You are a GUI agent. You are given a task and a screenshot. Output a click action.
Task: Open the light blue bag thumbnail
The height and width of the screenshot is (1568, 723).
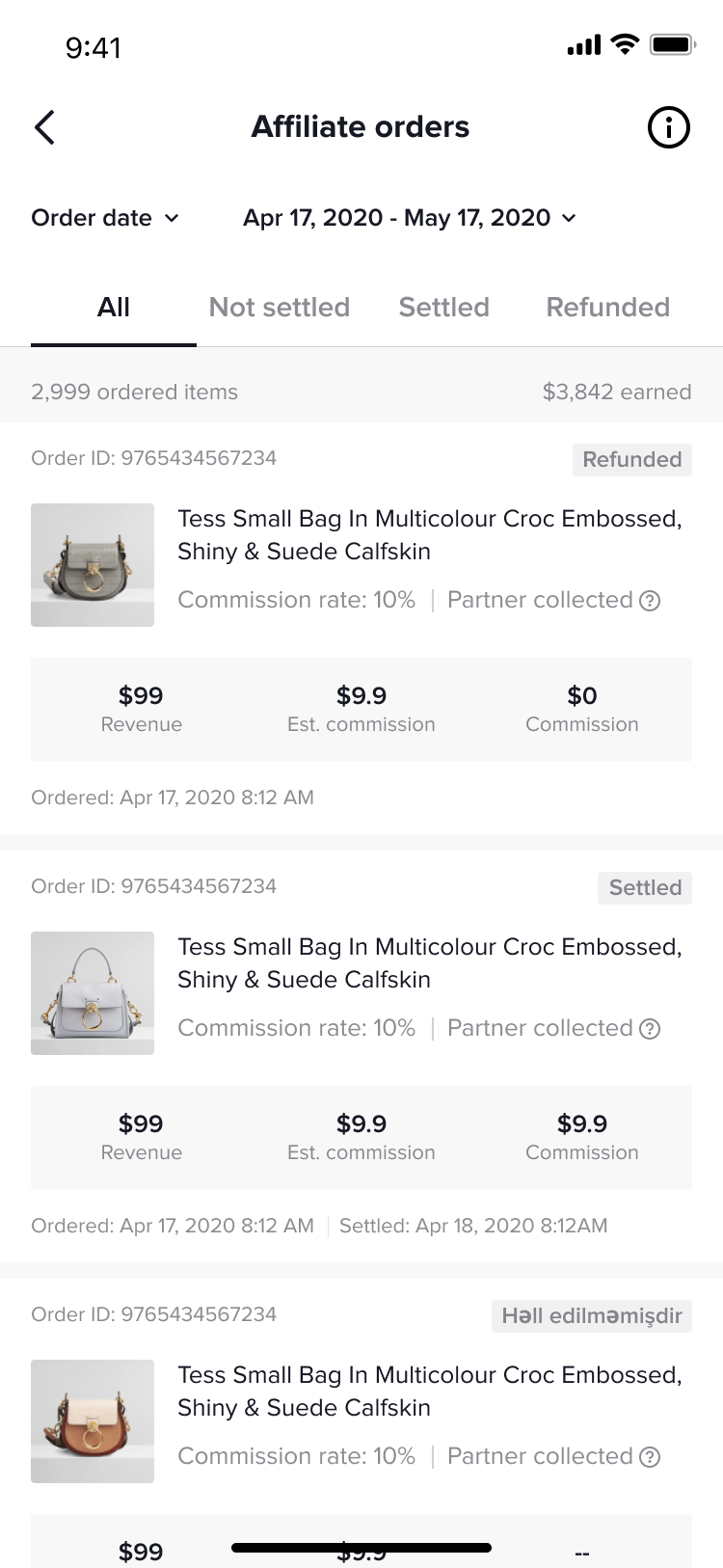93,993
